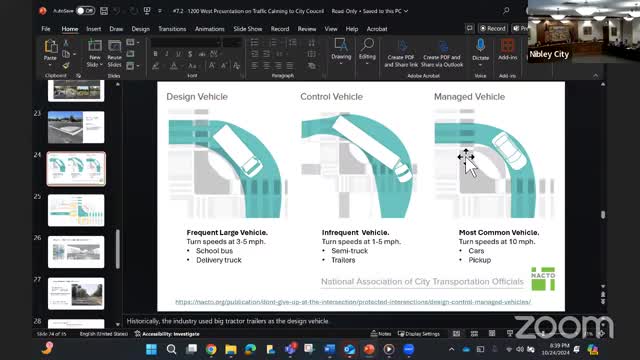Open Display Settings in status bar
Screen dimensions: 640x360
coord(419,333)
